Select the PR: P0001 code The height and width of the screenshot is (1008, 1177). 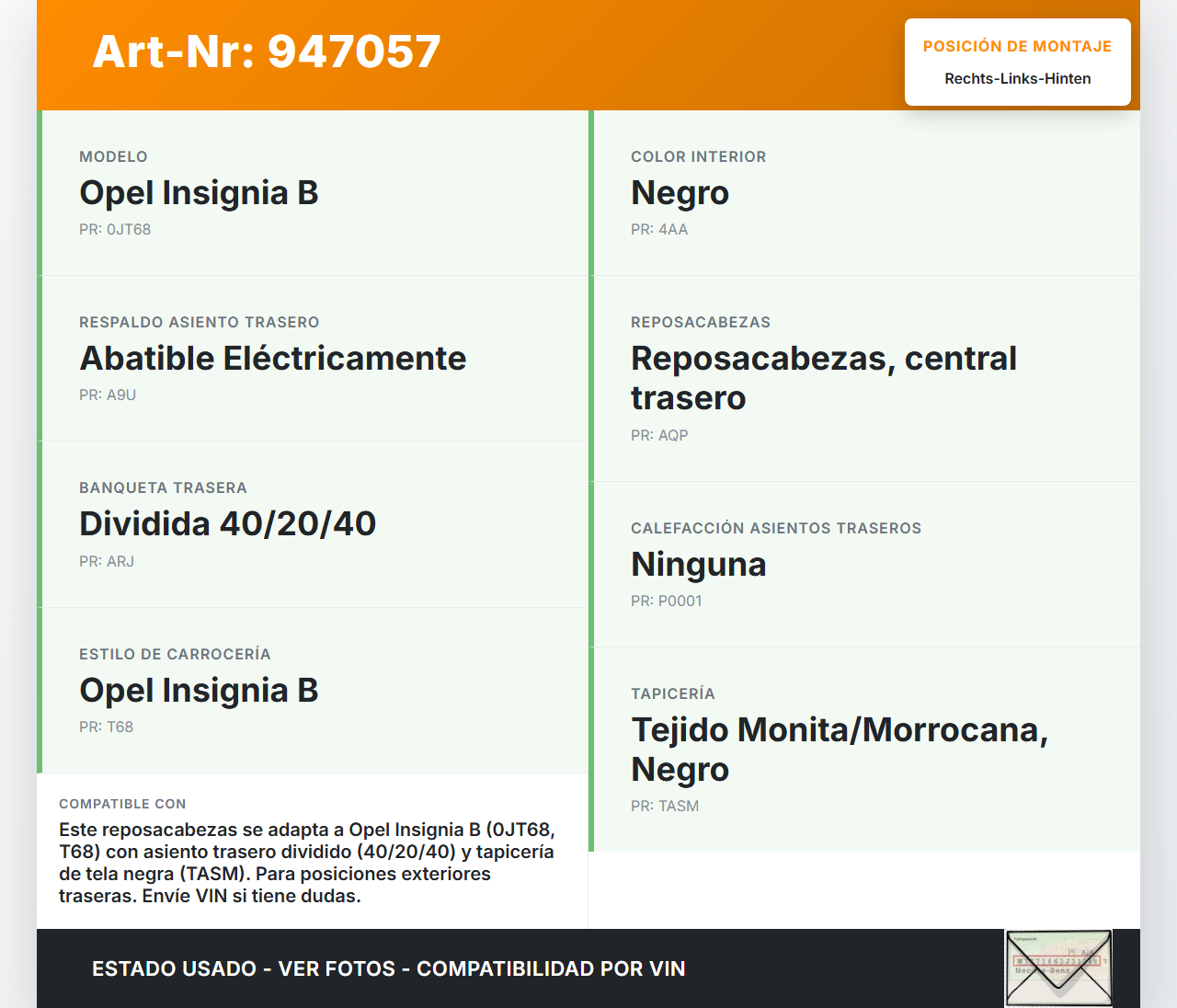667,601
